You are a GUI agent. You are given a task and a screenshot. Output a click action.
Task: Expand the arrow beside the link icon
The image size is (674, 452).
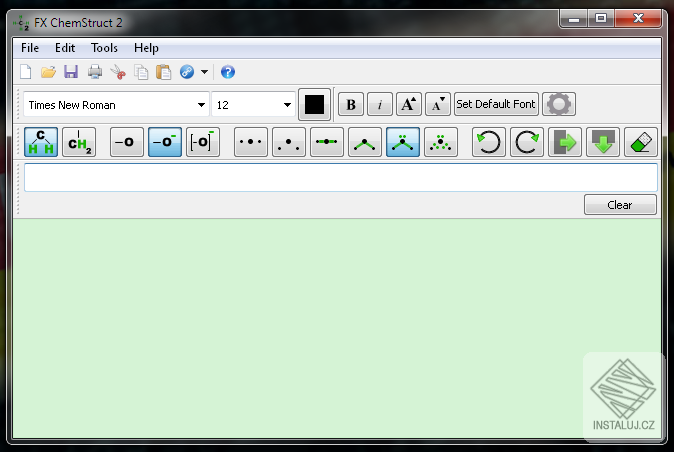(x=204, y=72)
